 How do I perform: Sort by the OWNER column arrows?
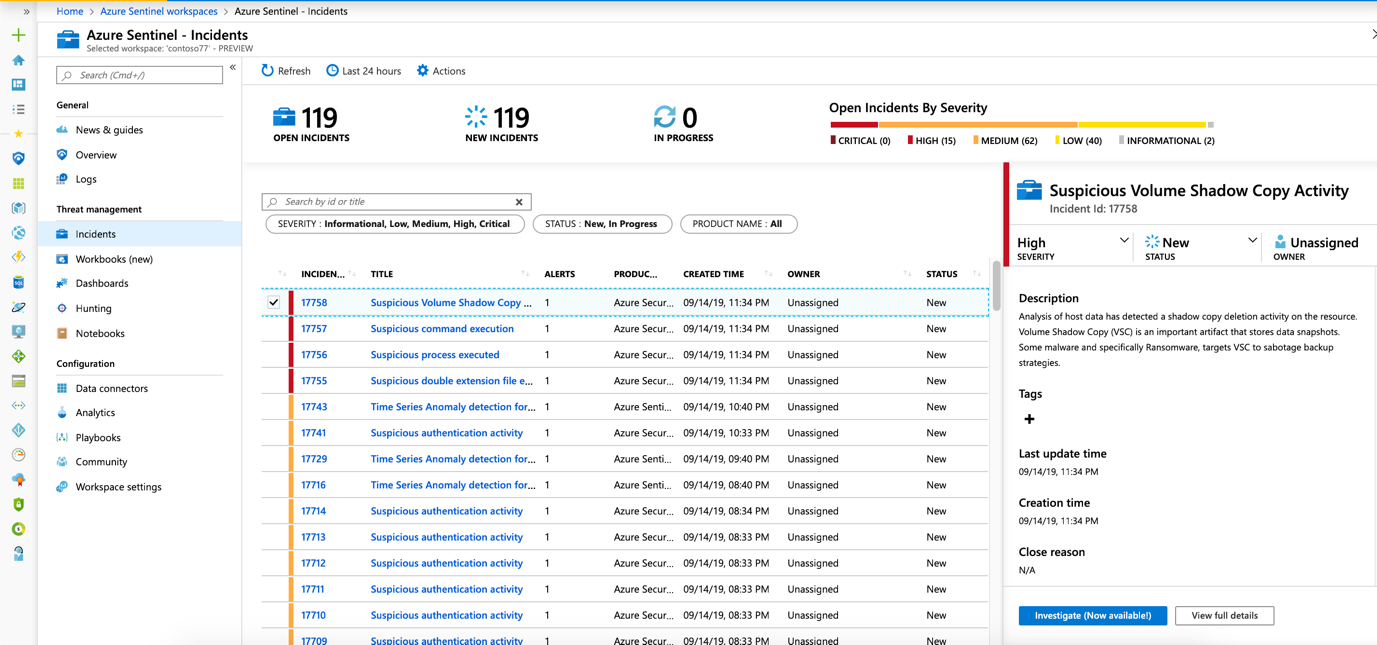907,274
